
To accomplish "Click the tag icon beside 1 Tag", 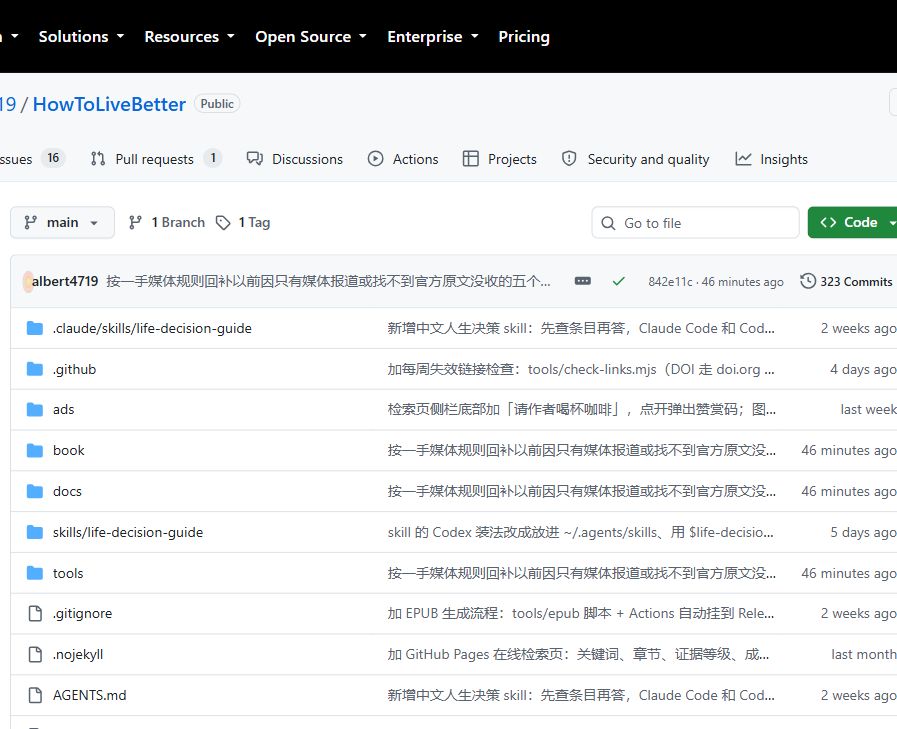I will [x=223, y=223].
